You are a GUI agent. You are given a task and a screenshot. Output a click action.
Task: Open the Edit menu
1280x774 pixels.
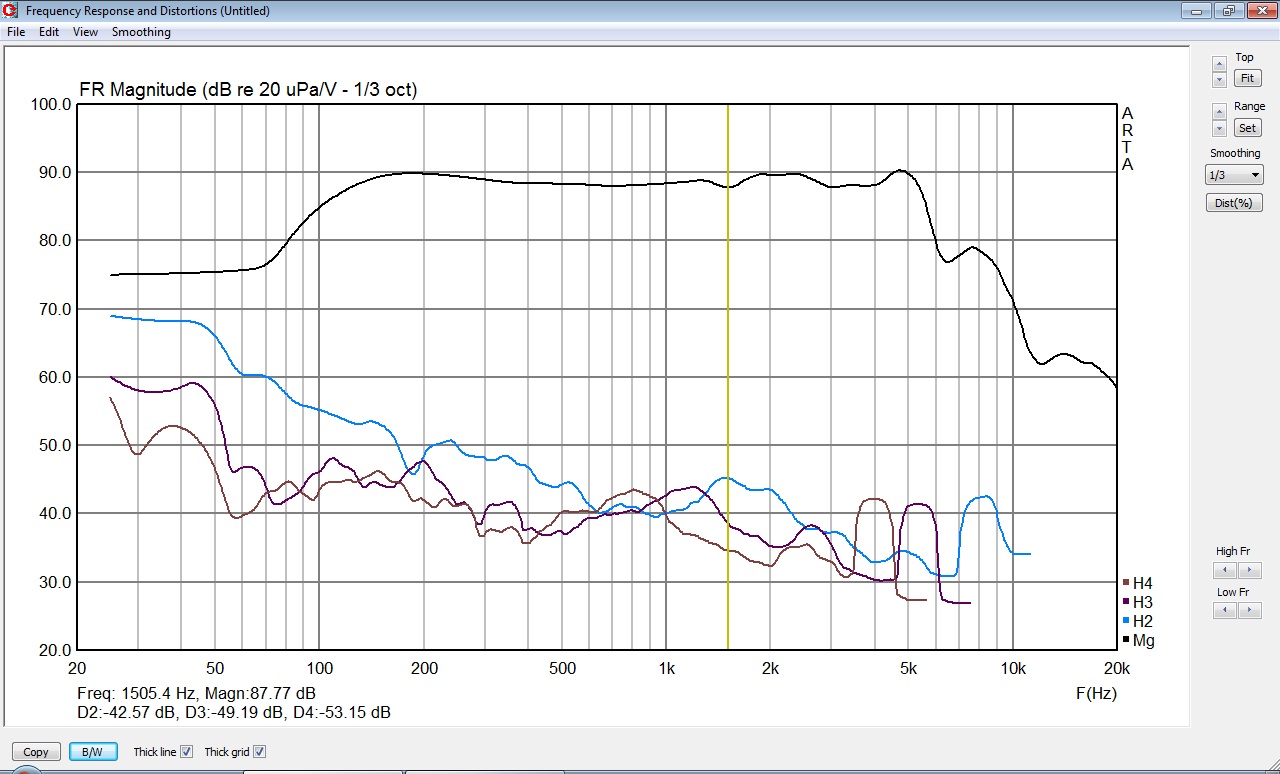(49, 32)
